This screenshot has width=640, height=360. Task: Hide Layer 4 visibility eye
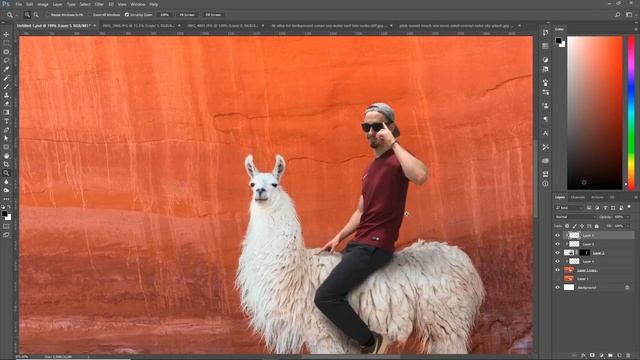(558, 261)
